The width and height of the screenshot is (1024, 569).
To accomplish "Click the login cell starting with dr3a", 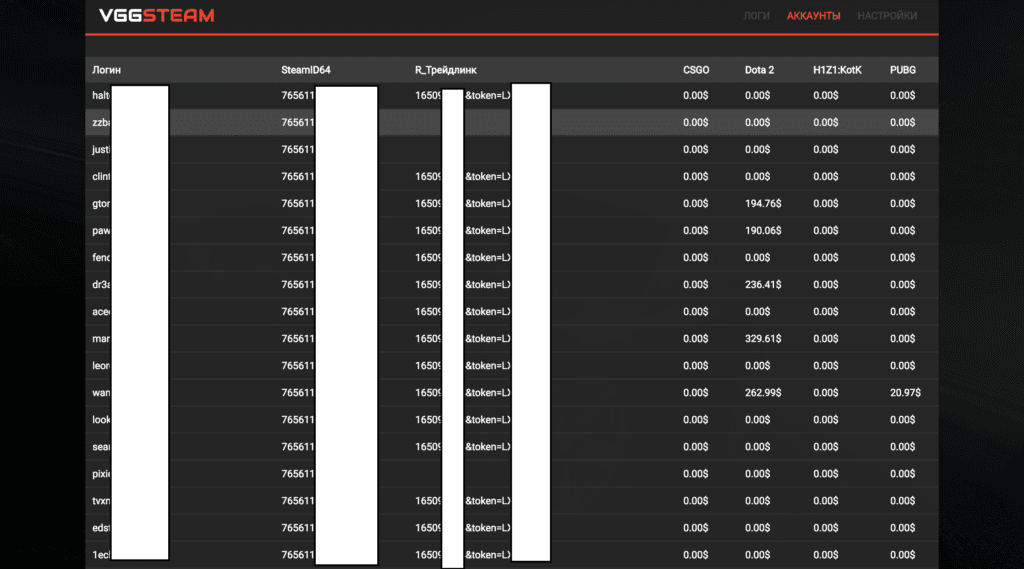I will 101,285.
